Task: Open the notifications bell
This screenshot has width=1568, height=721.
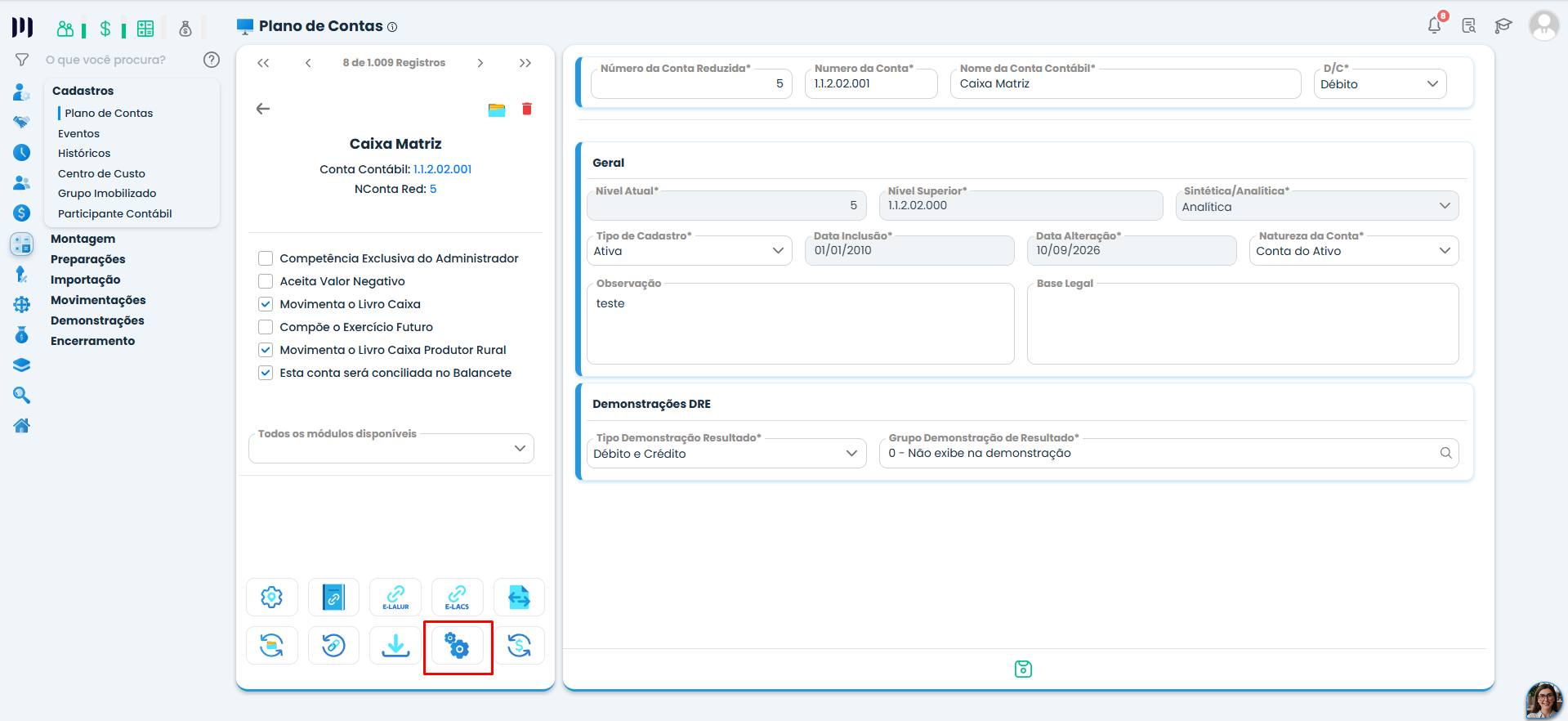Action: point(1435,25)
